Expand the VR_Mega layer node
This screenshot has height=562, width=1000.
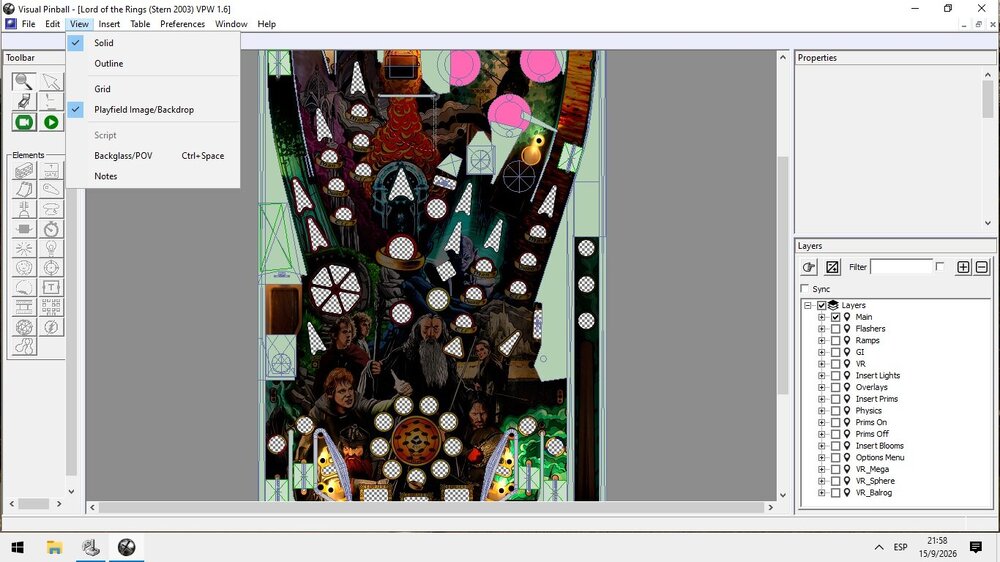(x=821, y=469)
